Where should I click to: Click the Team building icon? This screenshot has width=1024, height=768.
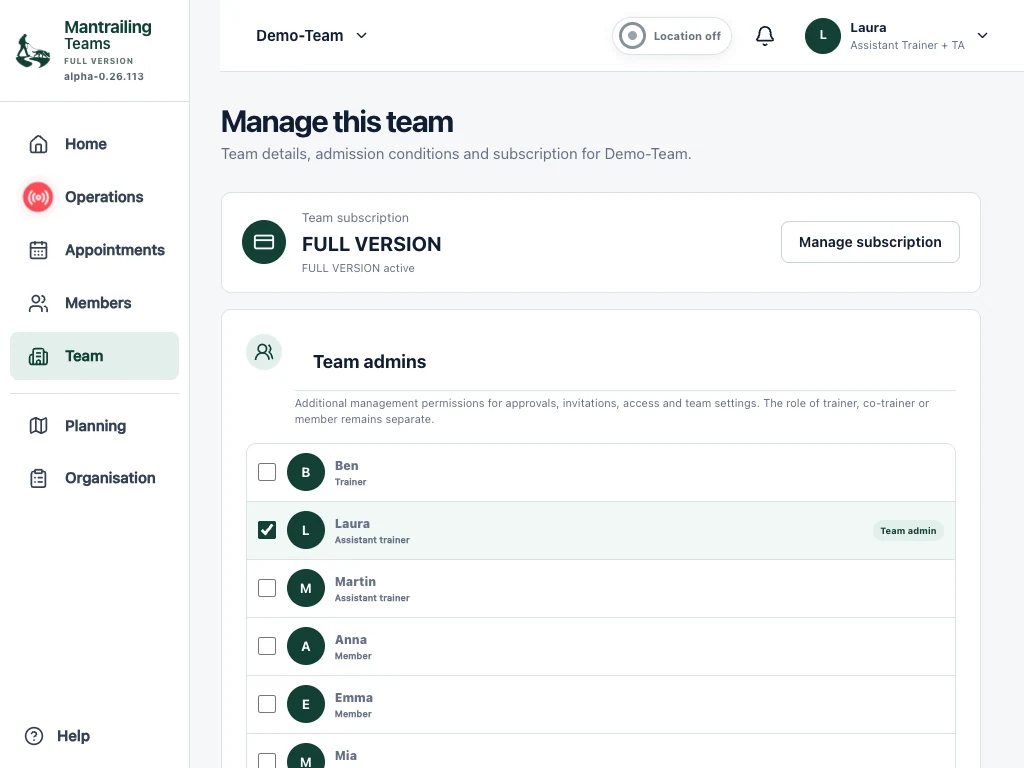pyautogui.click(x=39, y=356)
